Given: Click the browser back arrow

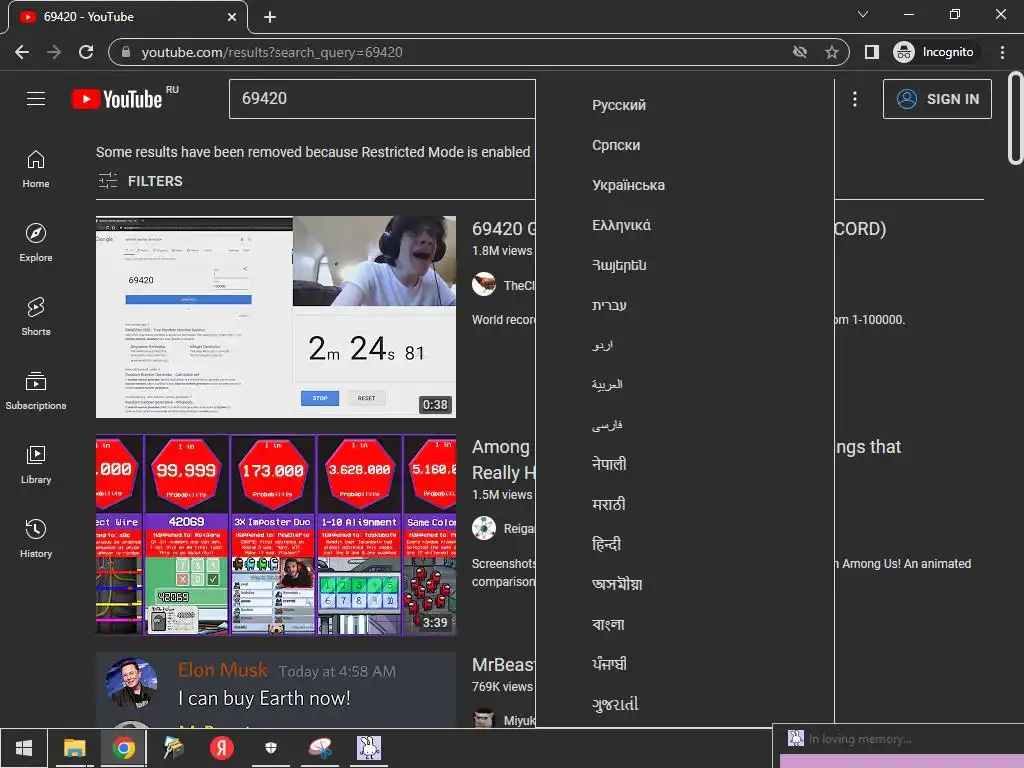Looking at the screenshot, I should point(22,52).
